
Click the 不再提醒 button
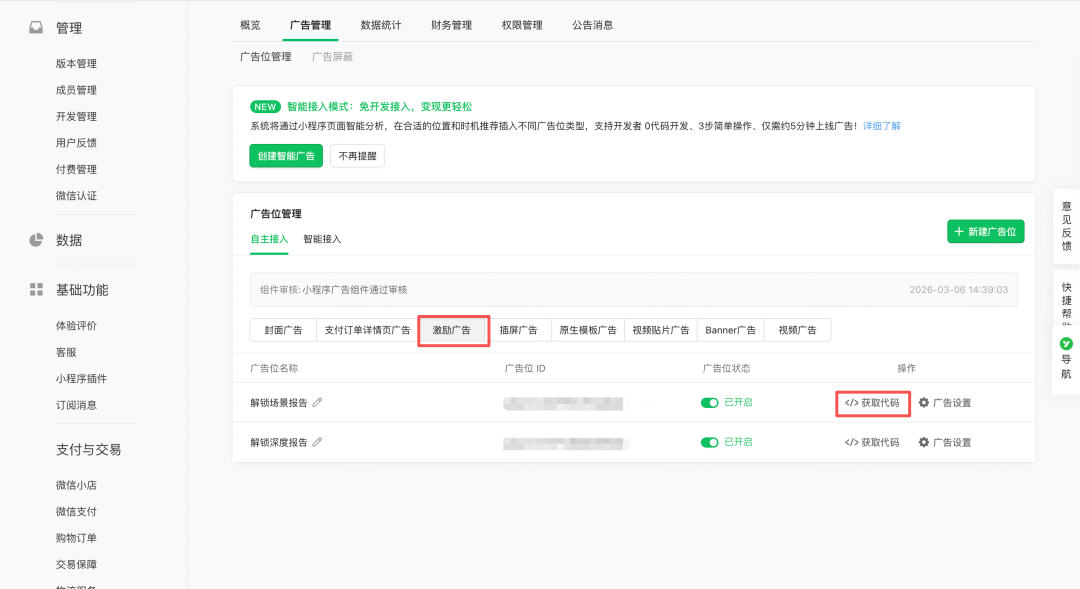(357, 156)
